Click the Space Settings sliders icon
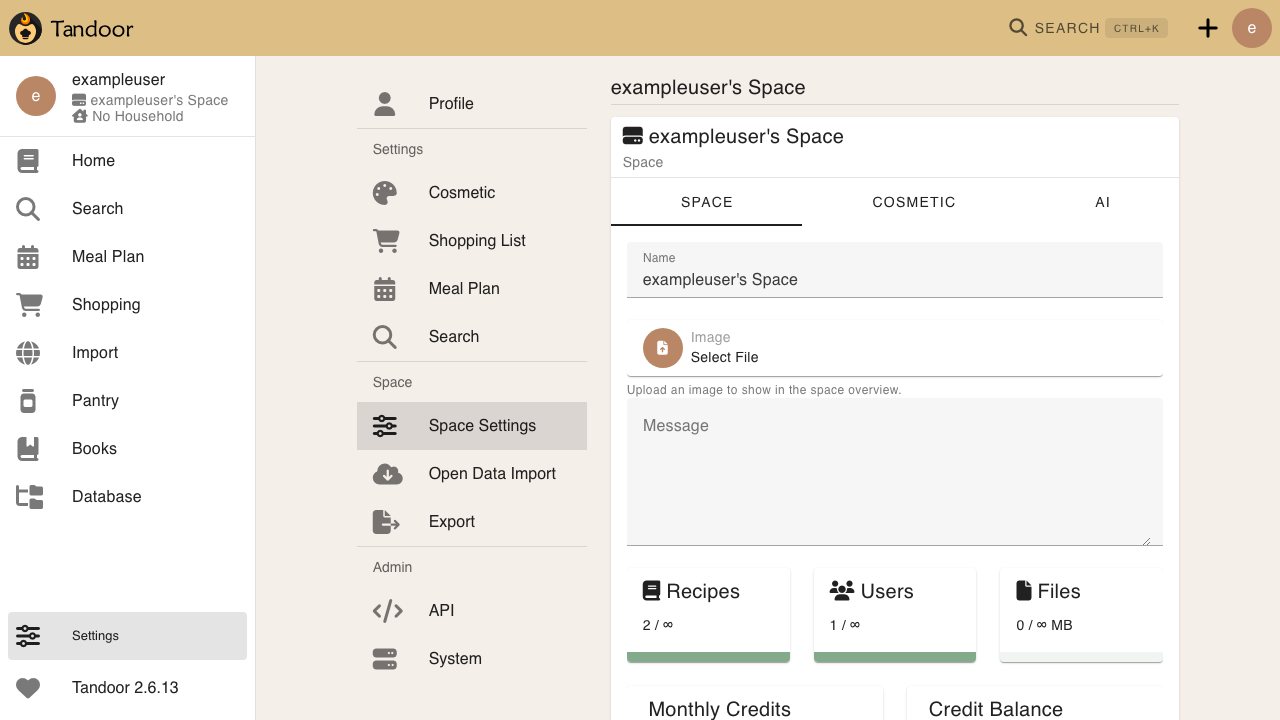 [x=385, y=426]
